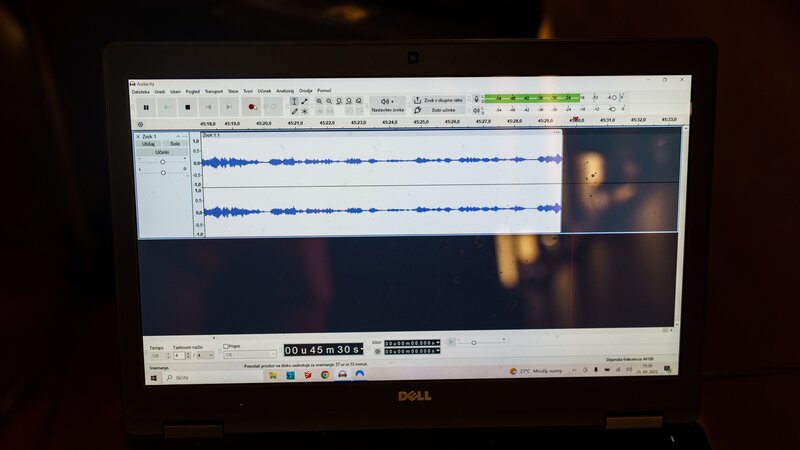Adjust the Zvok 1 gain slider knob
800x450 pixels.
pos(162,162)
